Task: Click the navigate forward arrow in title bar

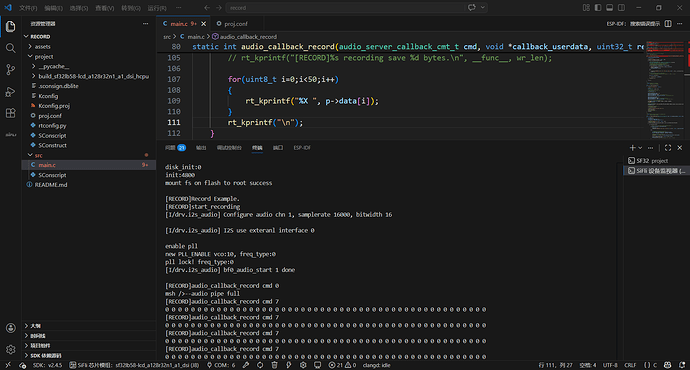Action: tap(219, 7)
